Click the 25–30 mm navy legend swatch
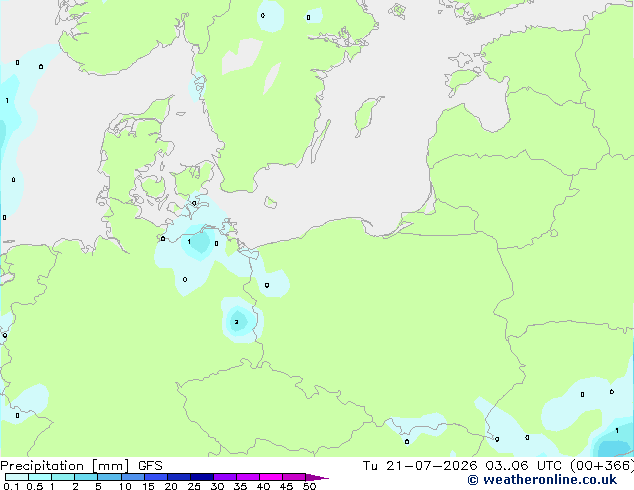 (202, 477)
